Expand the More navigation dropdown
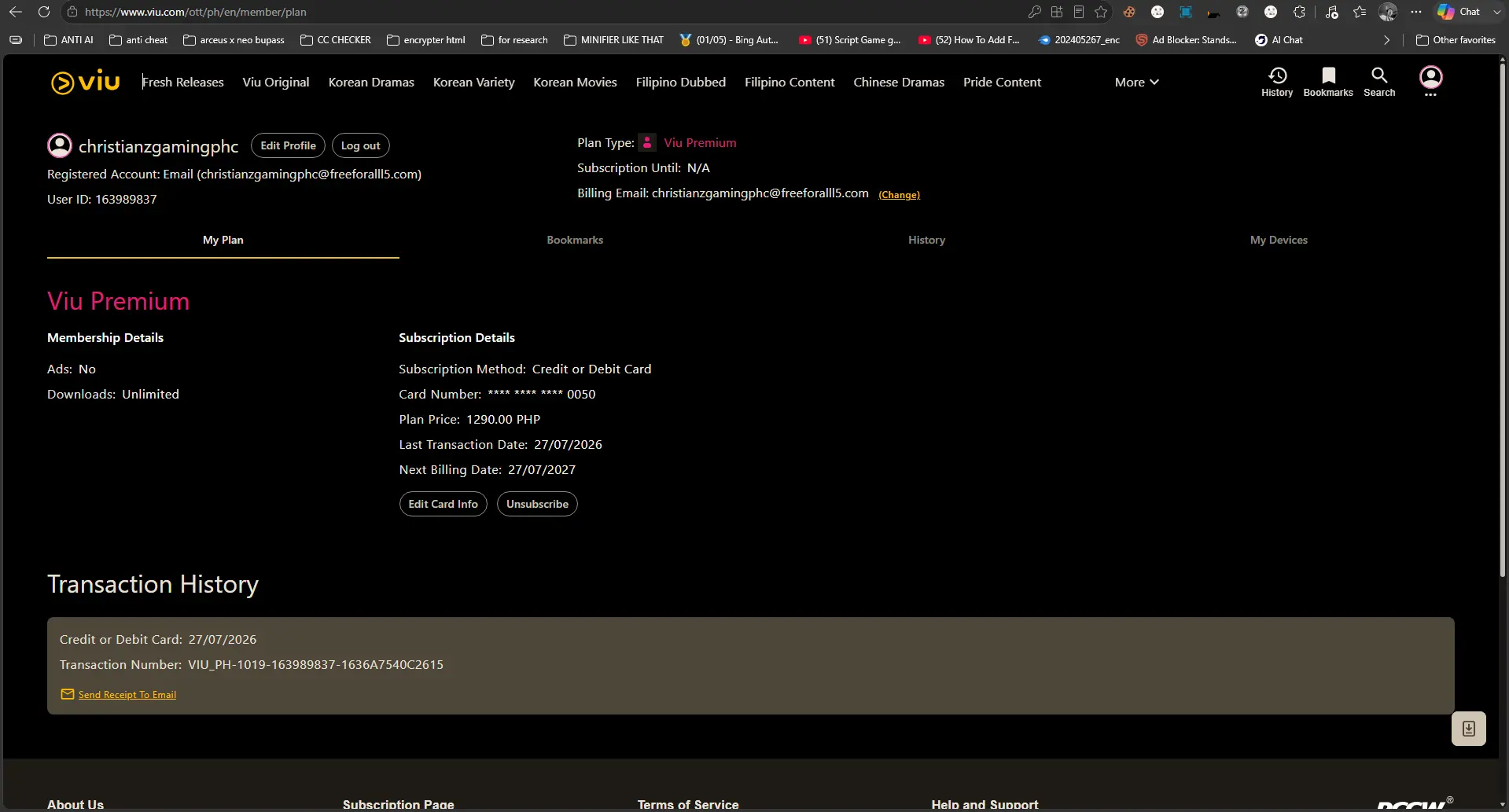 tap(1137, 82)
